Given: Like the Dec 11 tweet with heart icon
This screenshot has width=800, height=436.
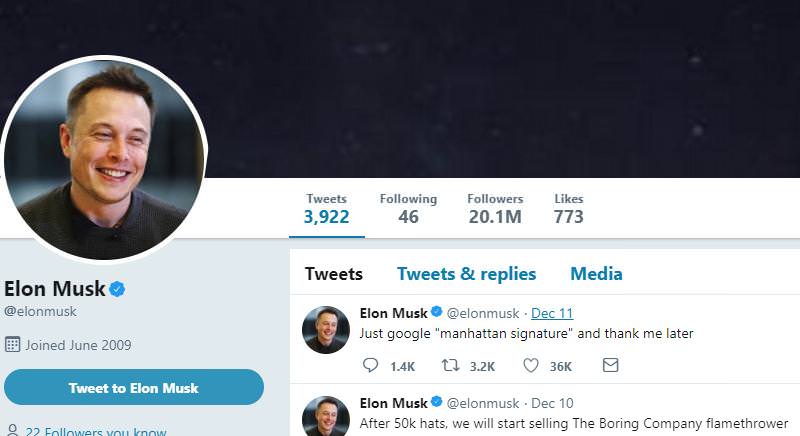Looking at the screenshot, I should coord(531,365).
